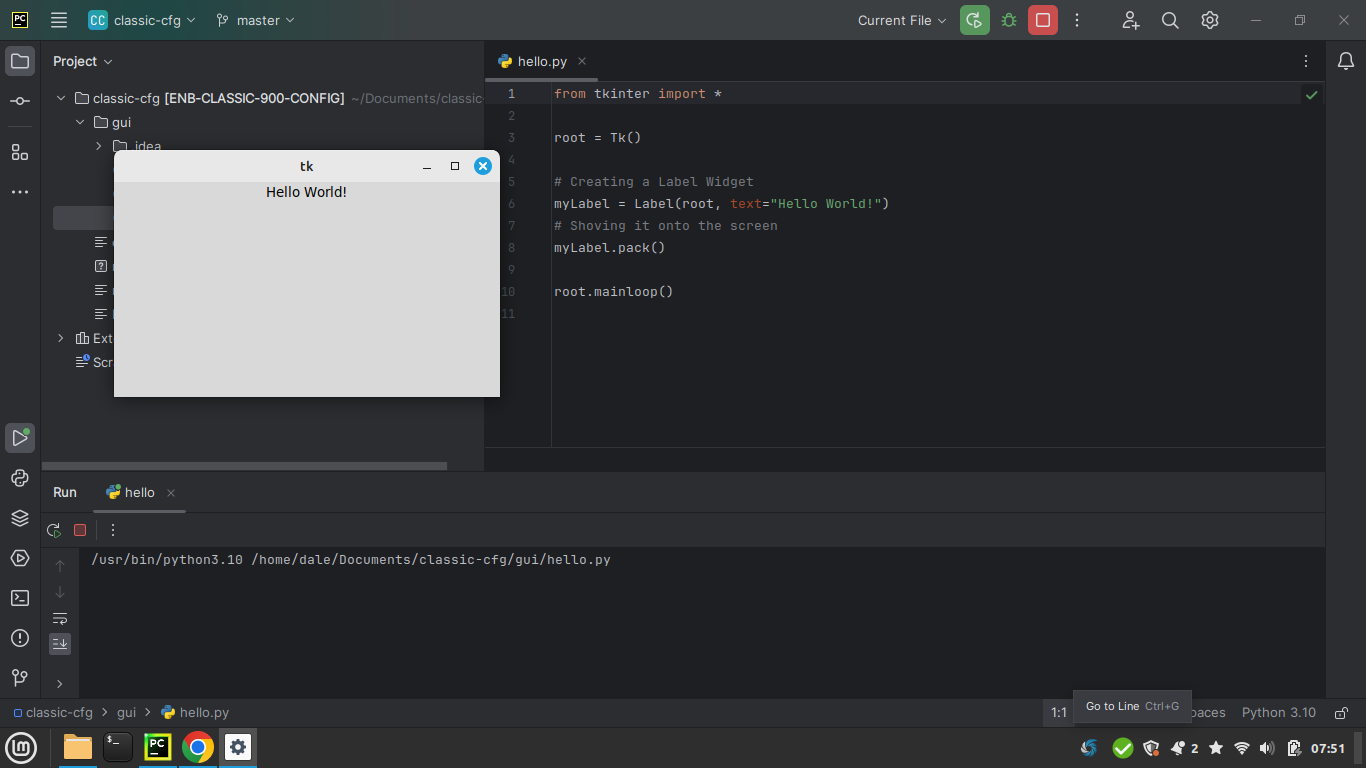Toggle soft-wrap in the Run console output
Screen dimensions: 1366x768
[x=60, y=618]
